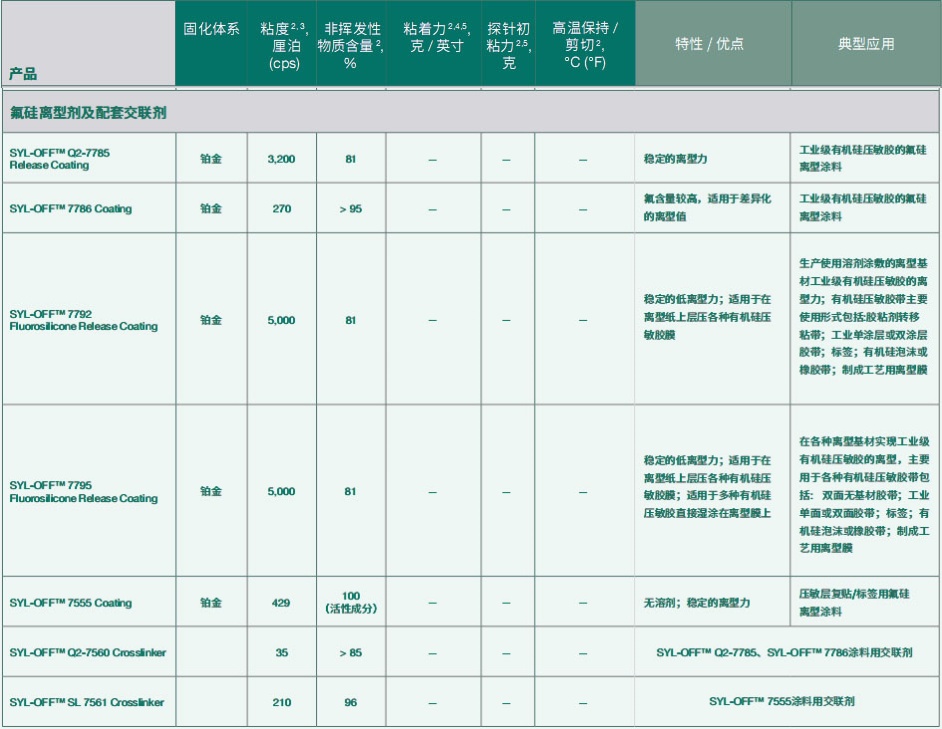The width and height of the screenshot is (942, 729).
Task: Click viscosity 5,000 in the 7795 row
Action: pos(281,492)
